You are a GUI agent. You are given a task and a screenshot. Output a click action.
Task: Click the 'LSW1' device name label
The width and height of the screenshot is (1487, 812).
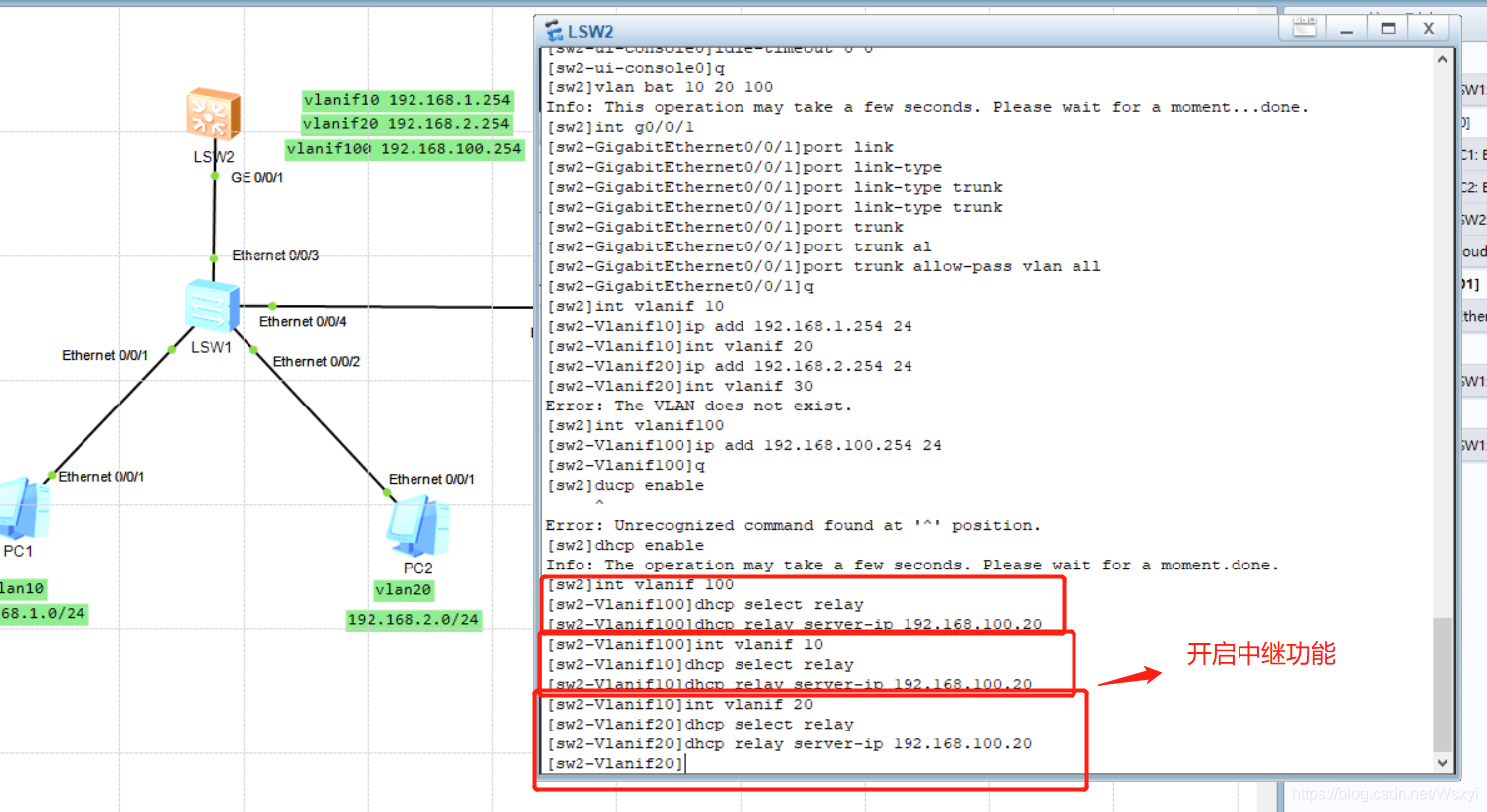click(x=211, y=347)
